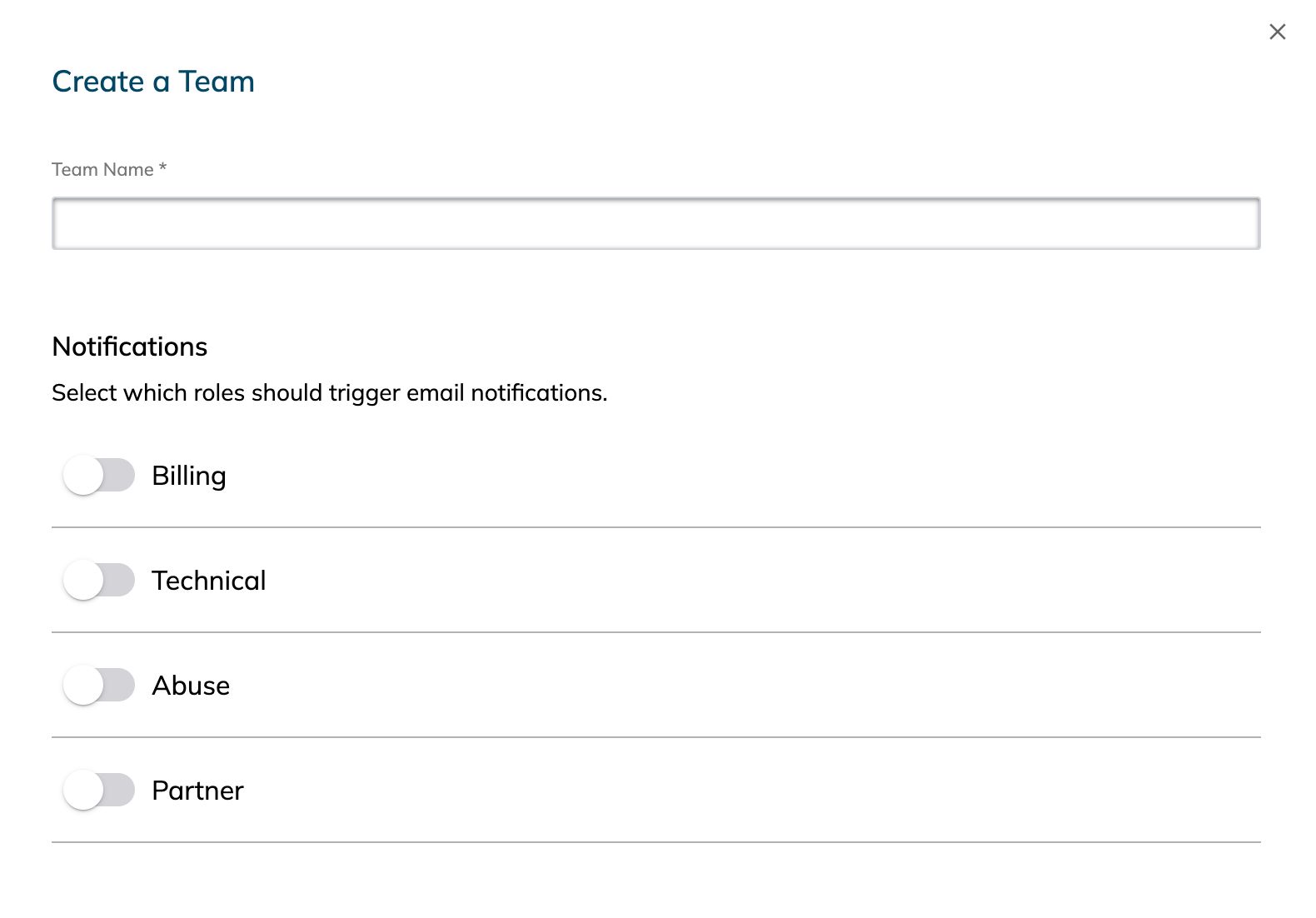Click the divider line below Billing
The image size is (1316, 918).
tap(656, 527)
